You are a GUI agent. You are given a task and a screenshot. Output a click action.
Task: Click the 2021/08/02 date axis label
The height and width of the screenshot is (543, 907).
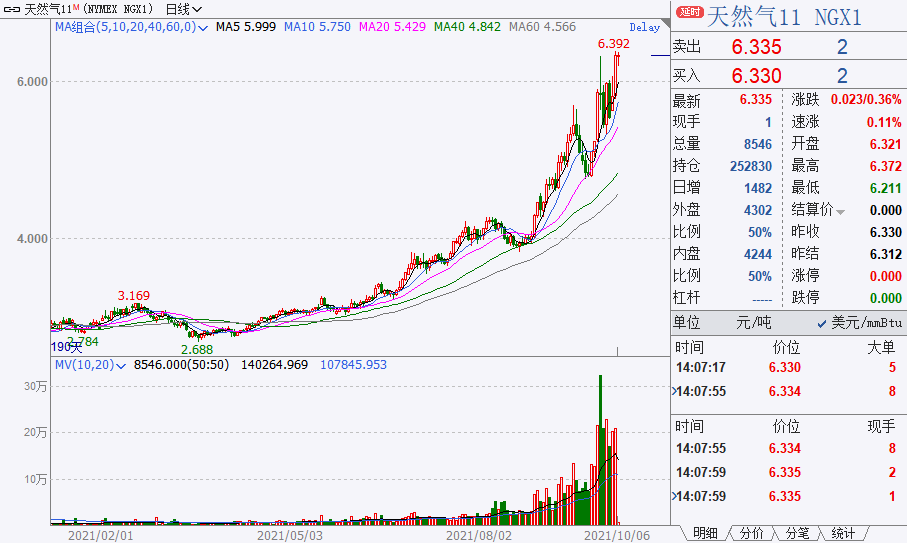point(479,535)
